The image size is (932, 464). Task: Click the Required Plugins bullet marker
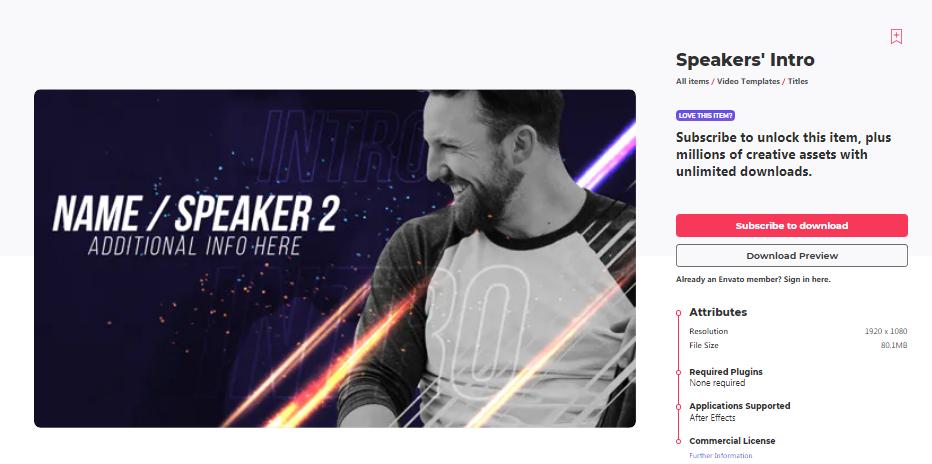coord(678,372)
